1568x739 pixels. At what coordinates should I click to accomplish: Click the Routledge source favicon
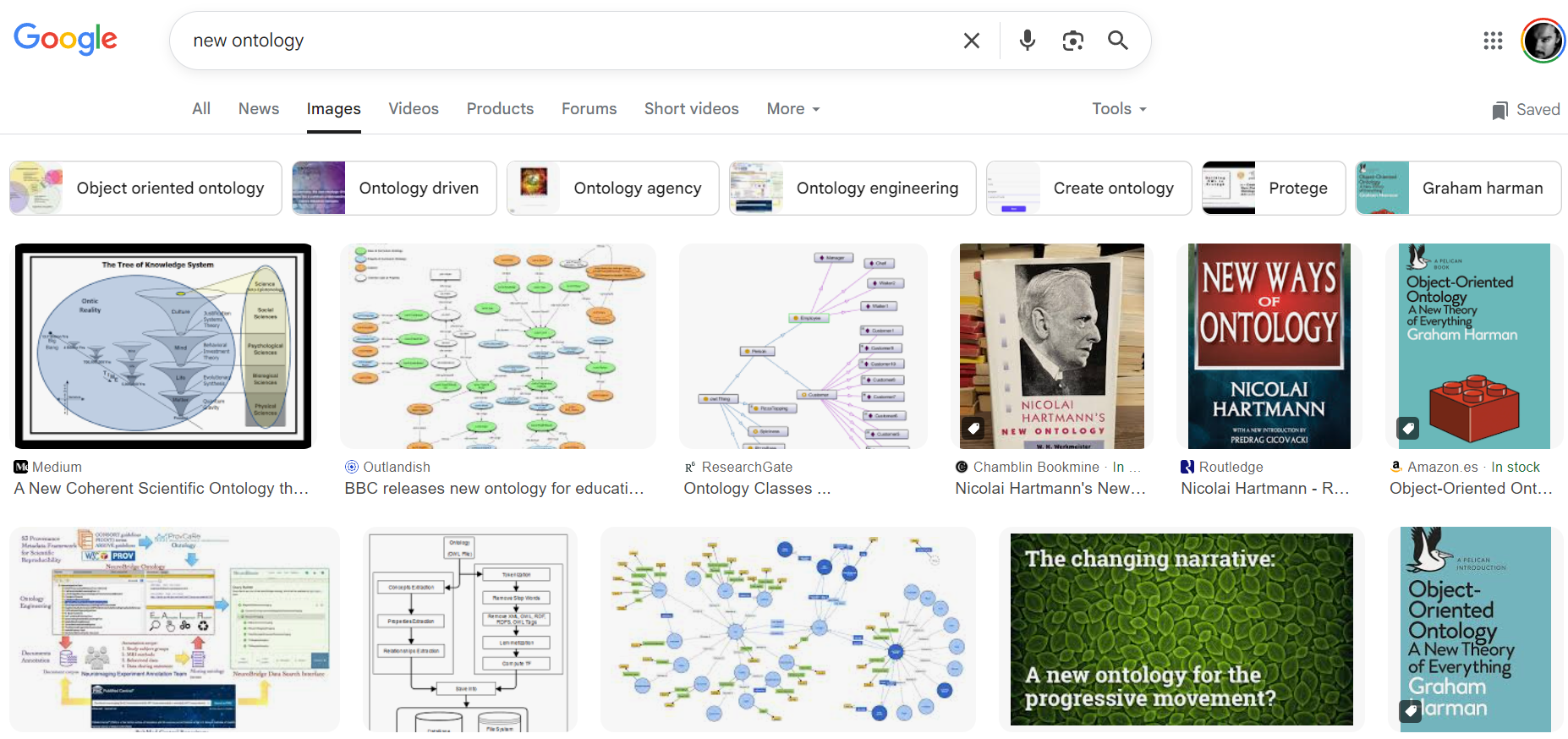[x=1187, y=467]
